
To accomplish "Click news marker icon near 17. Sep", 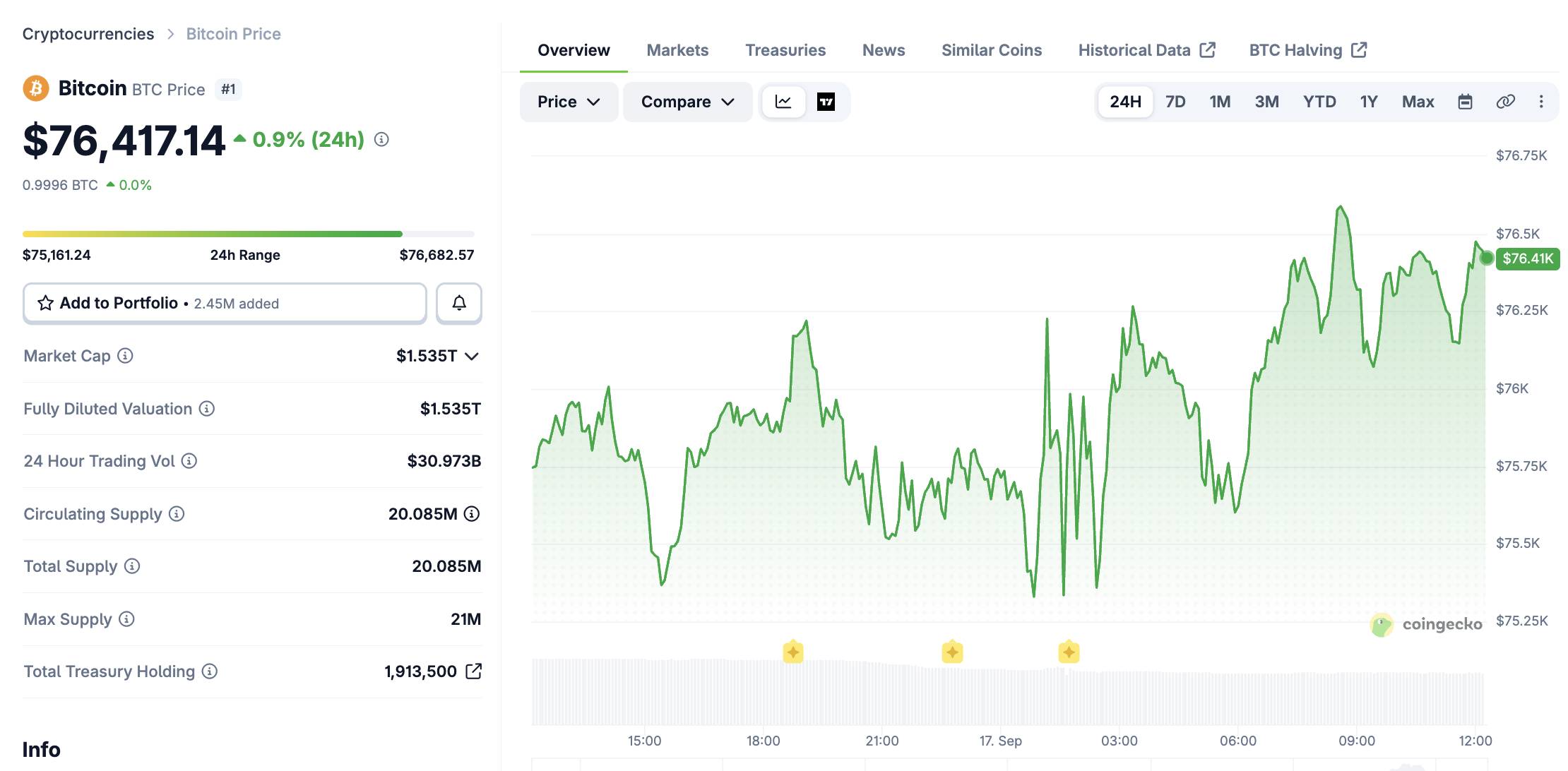I will point(953,652).
